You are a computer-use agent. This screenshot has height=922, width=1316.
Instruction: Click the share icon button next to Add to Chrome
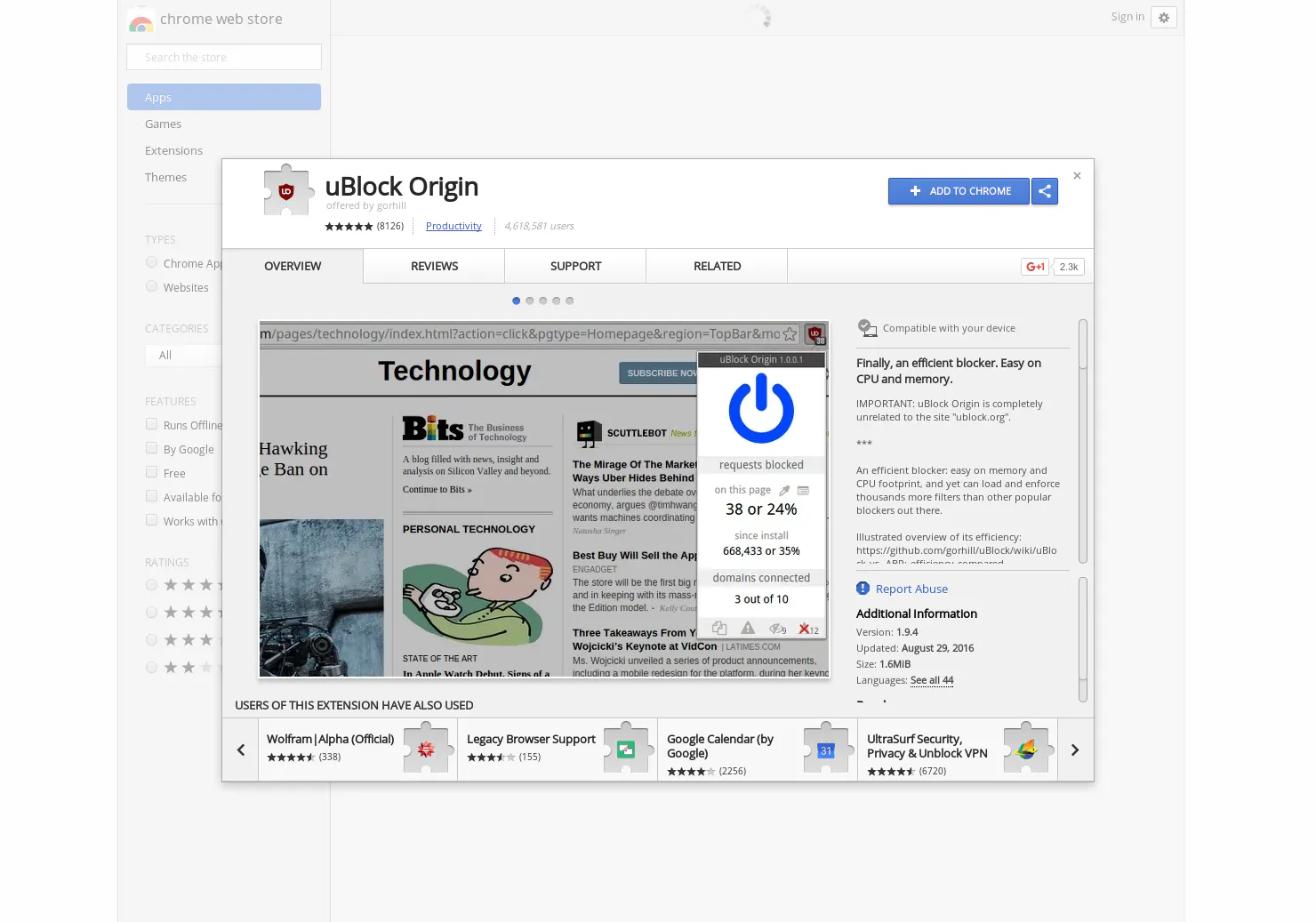tap(1045, 191)
